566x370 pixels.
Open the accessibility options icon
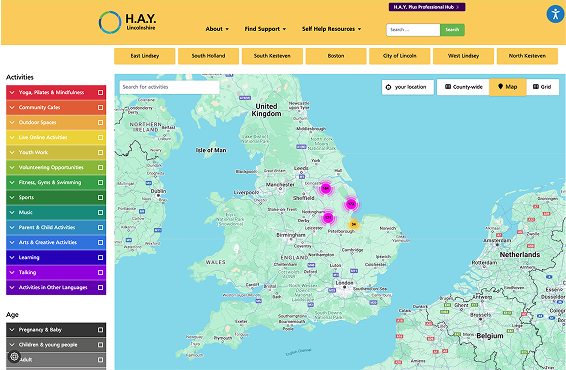click(x=555, y=14)
